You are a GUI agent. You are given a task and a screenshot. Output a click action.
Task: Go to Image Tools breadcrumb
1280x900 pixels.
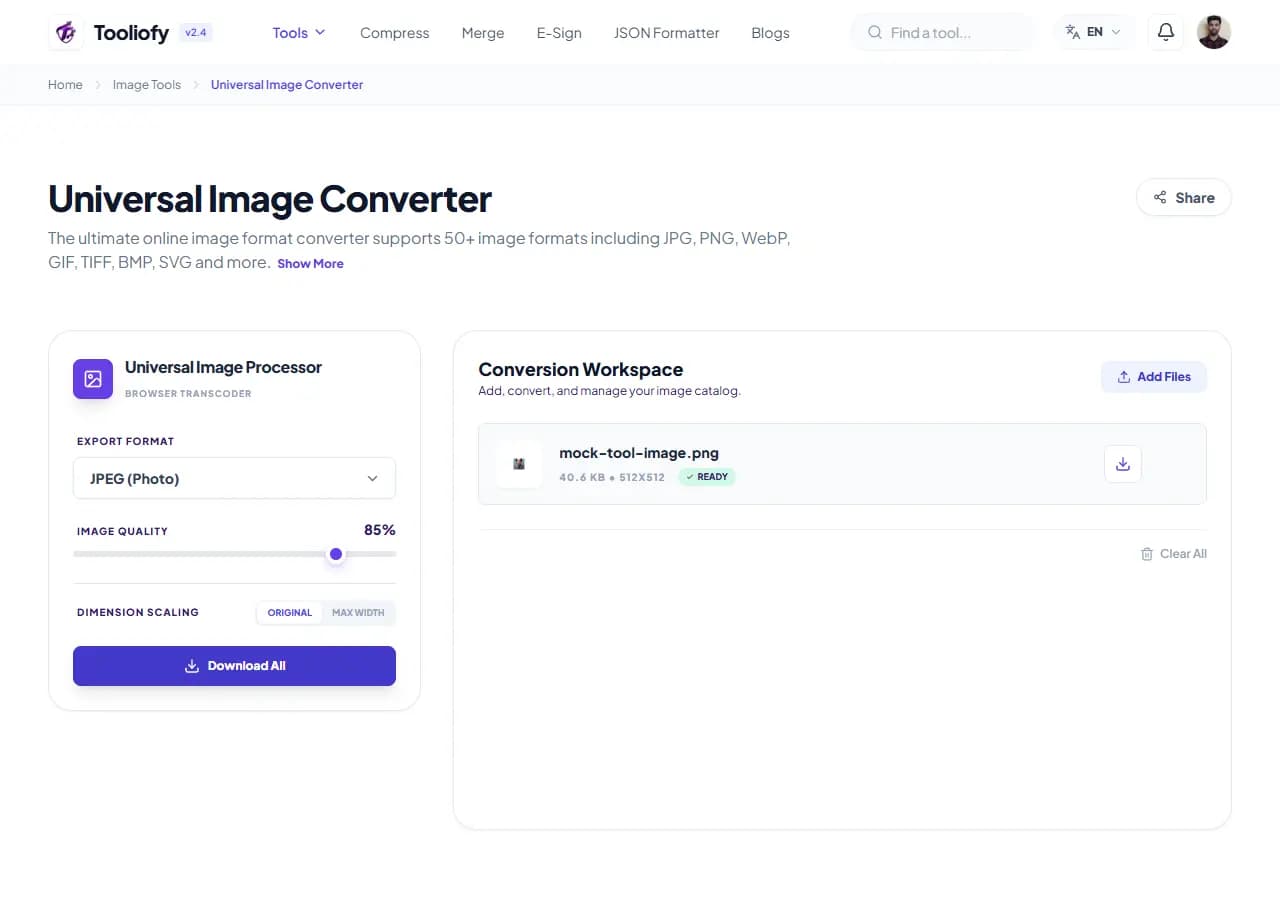coord(147,85)
